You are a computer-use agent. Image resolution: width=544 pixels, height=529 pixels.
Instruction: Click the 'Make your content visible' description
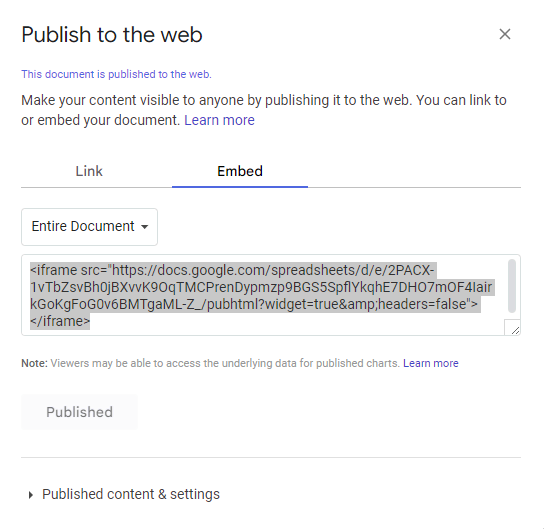264,110
